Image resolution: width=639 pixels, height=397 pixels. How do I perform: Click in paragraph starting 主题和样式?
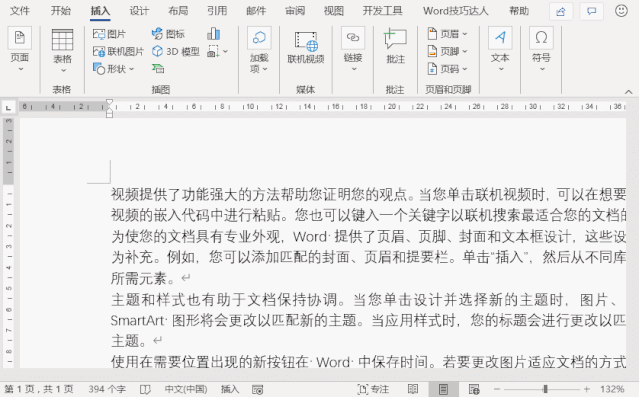point(368,320)
